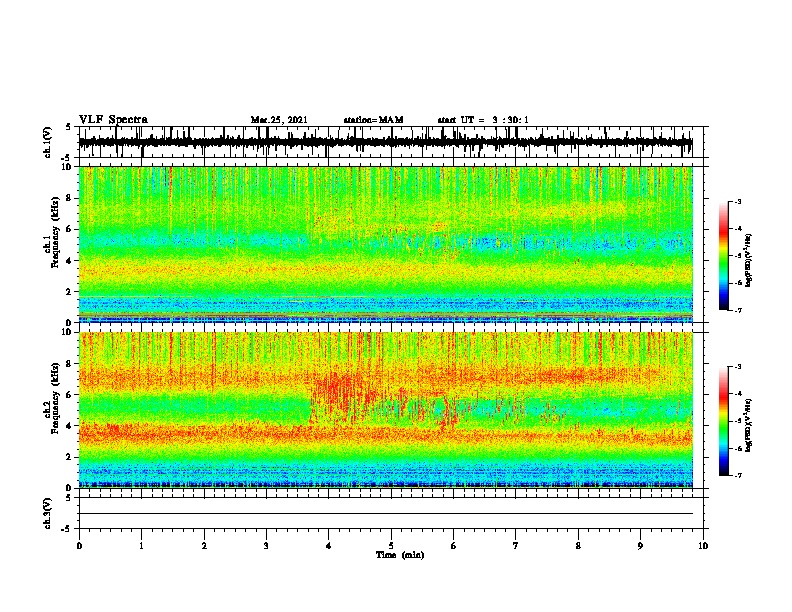Click the ch.2 spectrogram "4" kHz tick label
Image resolution: width=792 pixels, height=612 pixels.
[x=71, y=426]
